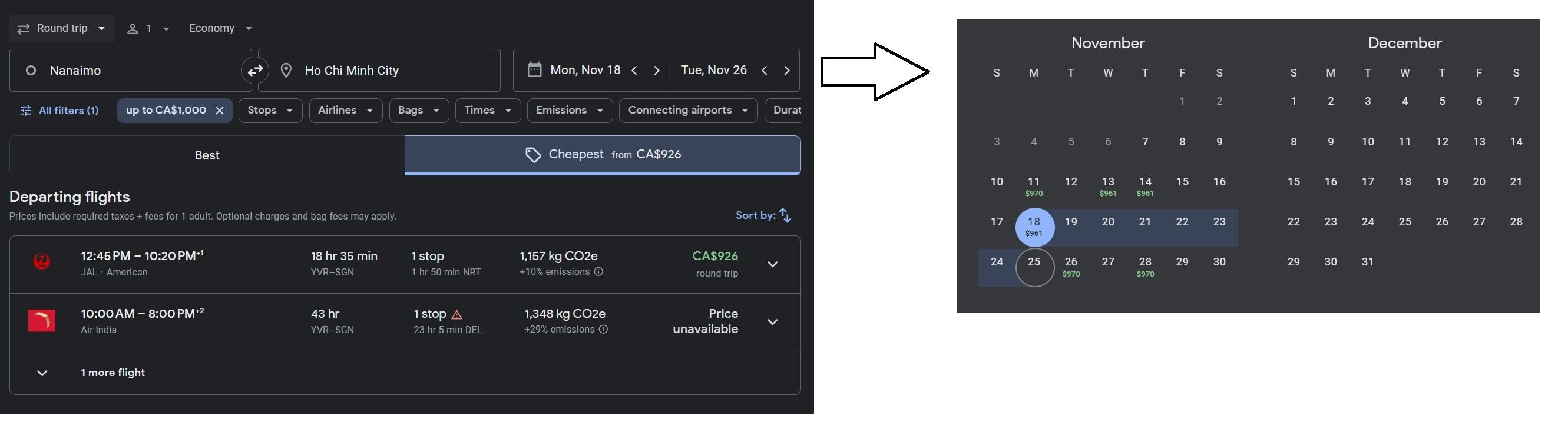The image size is (1568, 432).
Task: Select November 26 in the calendar
Action: [1071, 267]
